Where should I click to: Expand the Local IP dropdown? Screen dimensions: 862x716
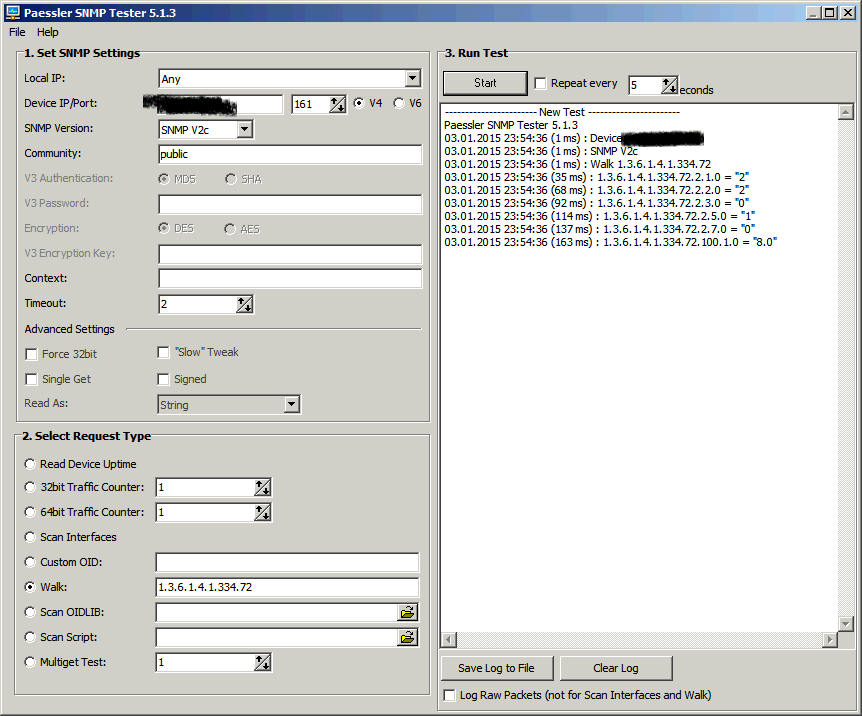413,79
